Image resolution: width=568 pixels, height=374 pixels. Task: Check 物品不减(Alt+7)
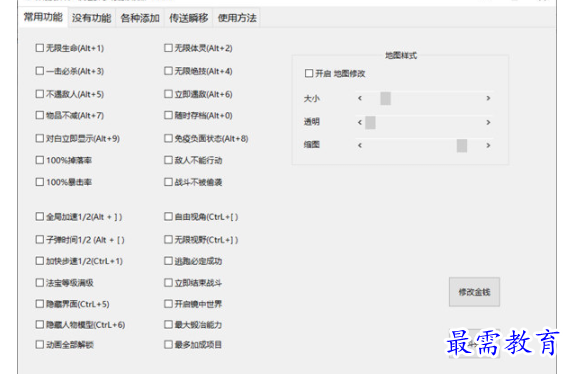pyautogui.click(x=40, y=115)
